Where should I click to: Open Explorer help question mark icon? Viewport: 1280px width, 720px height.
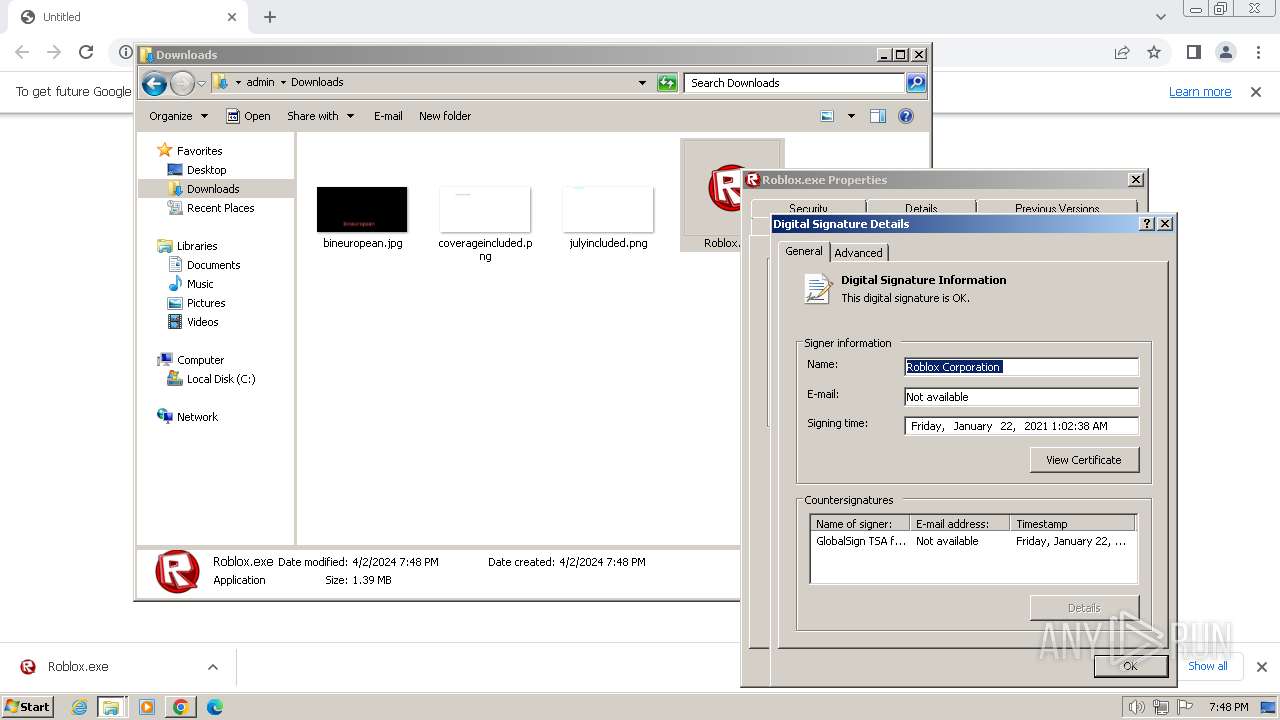coord(906,116)
